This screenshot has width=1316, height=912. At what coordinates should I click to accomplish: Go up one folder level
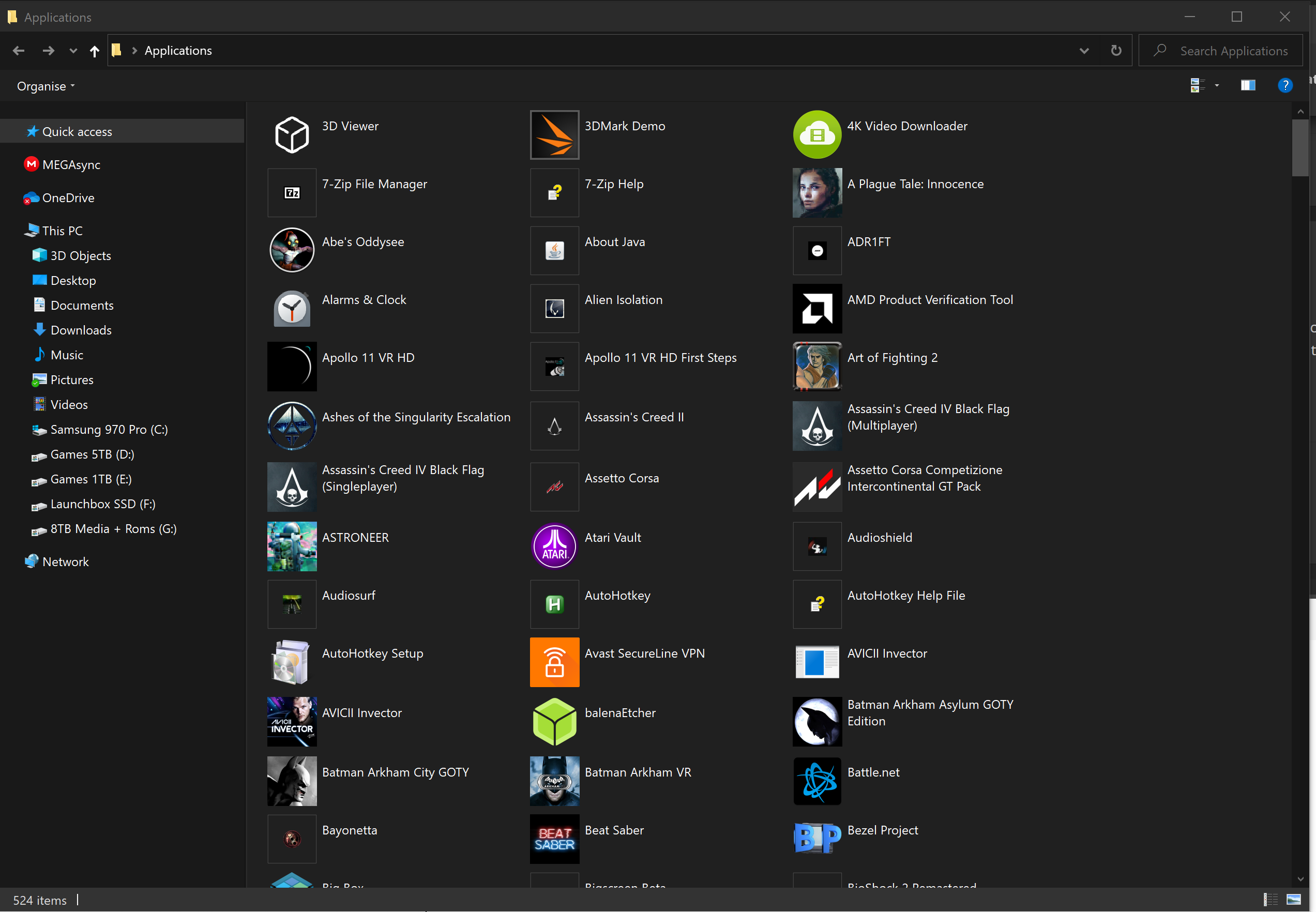tap(94, 51)
